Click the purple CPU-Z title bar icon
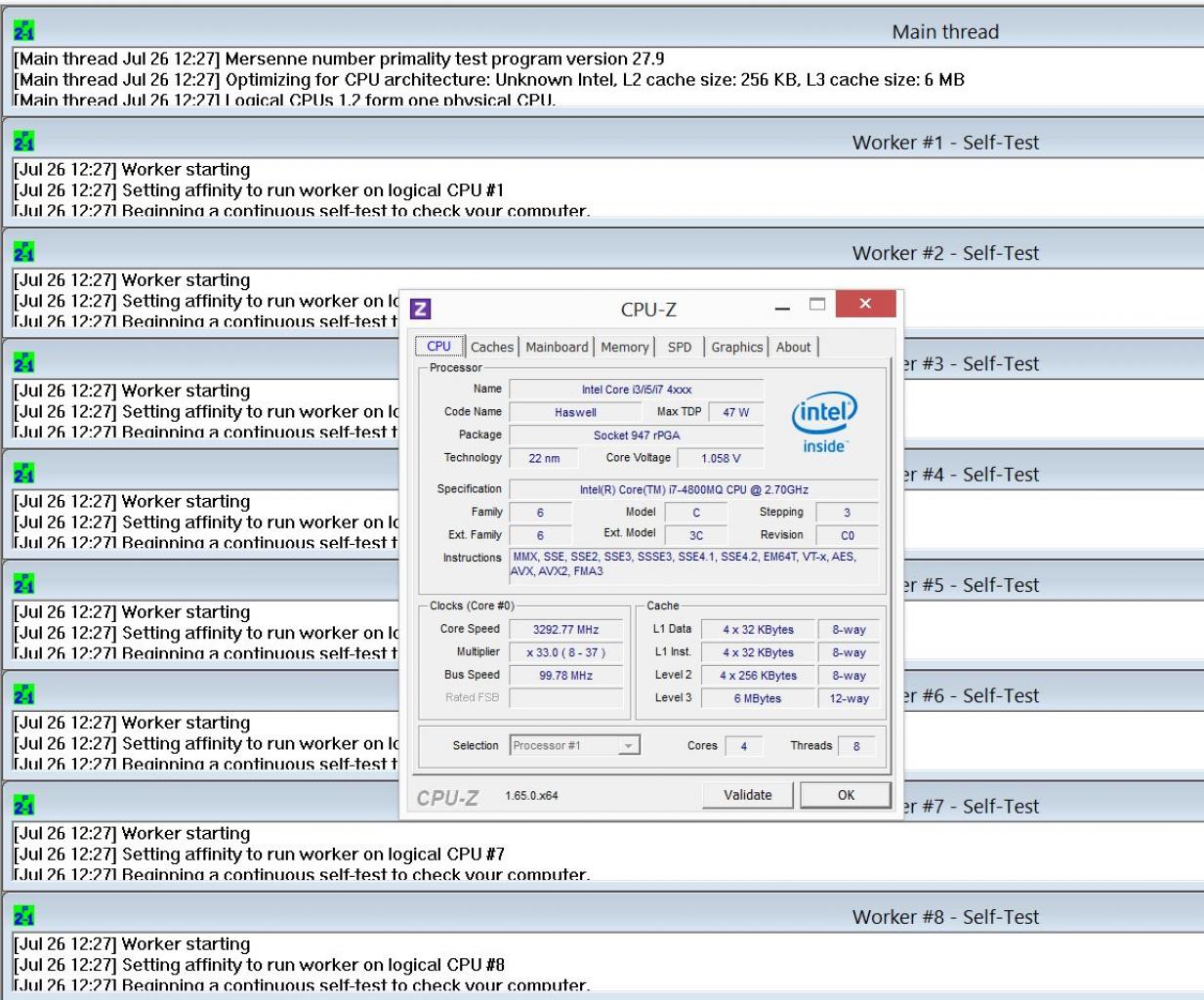The image size is (1204, 1000). 420,309
